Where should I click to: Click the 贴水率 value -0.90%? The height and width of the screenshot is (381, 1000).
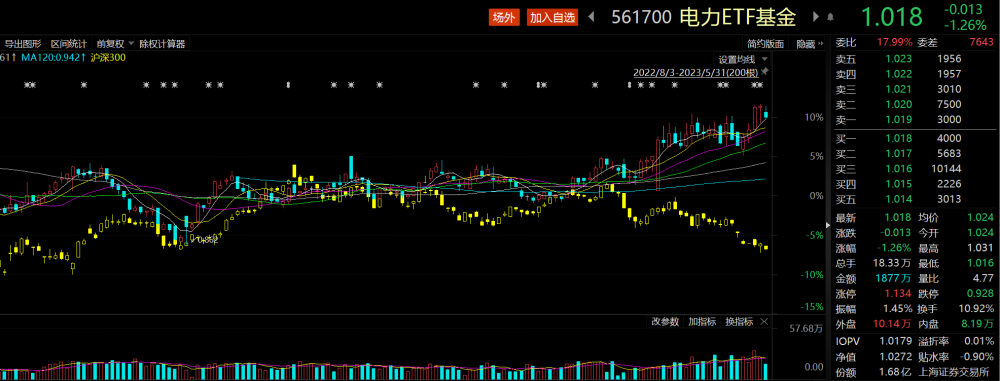(978, 357)
